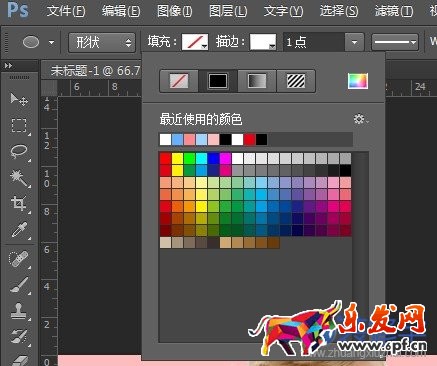Expand the toolbar with double-arrow icon
The width and height of the screenshot is (437, 366).
pos(8,66)
